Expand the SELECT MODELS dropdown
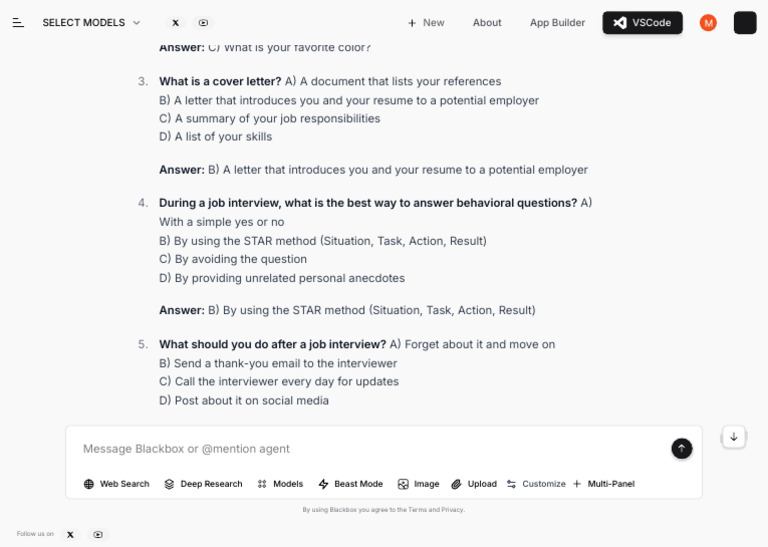 tap(92, 23)
